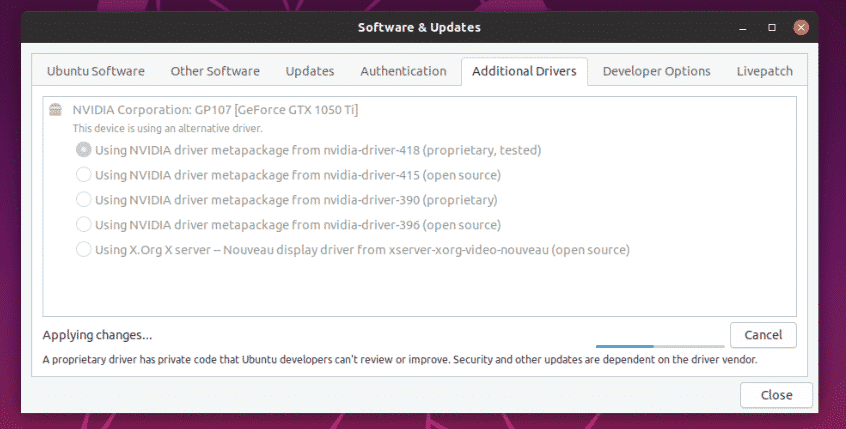Viewport: 846px width, 429px height.
Task: Click the applying changes progress bar
Action: pyautogui.click(x=660, y=346)
